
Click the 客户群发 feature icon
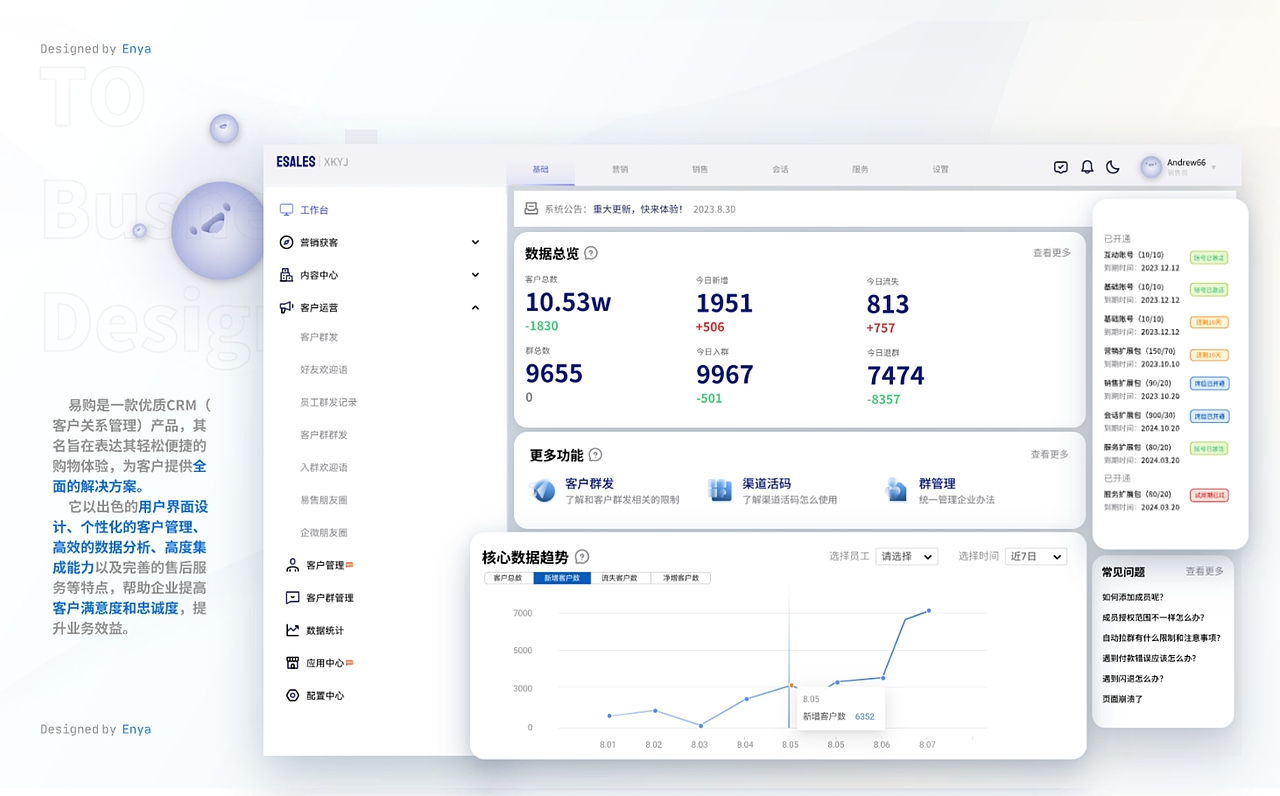point(543,490)
